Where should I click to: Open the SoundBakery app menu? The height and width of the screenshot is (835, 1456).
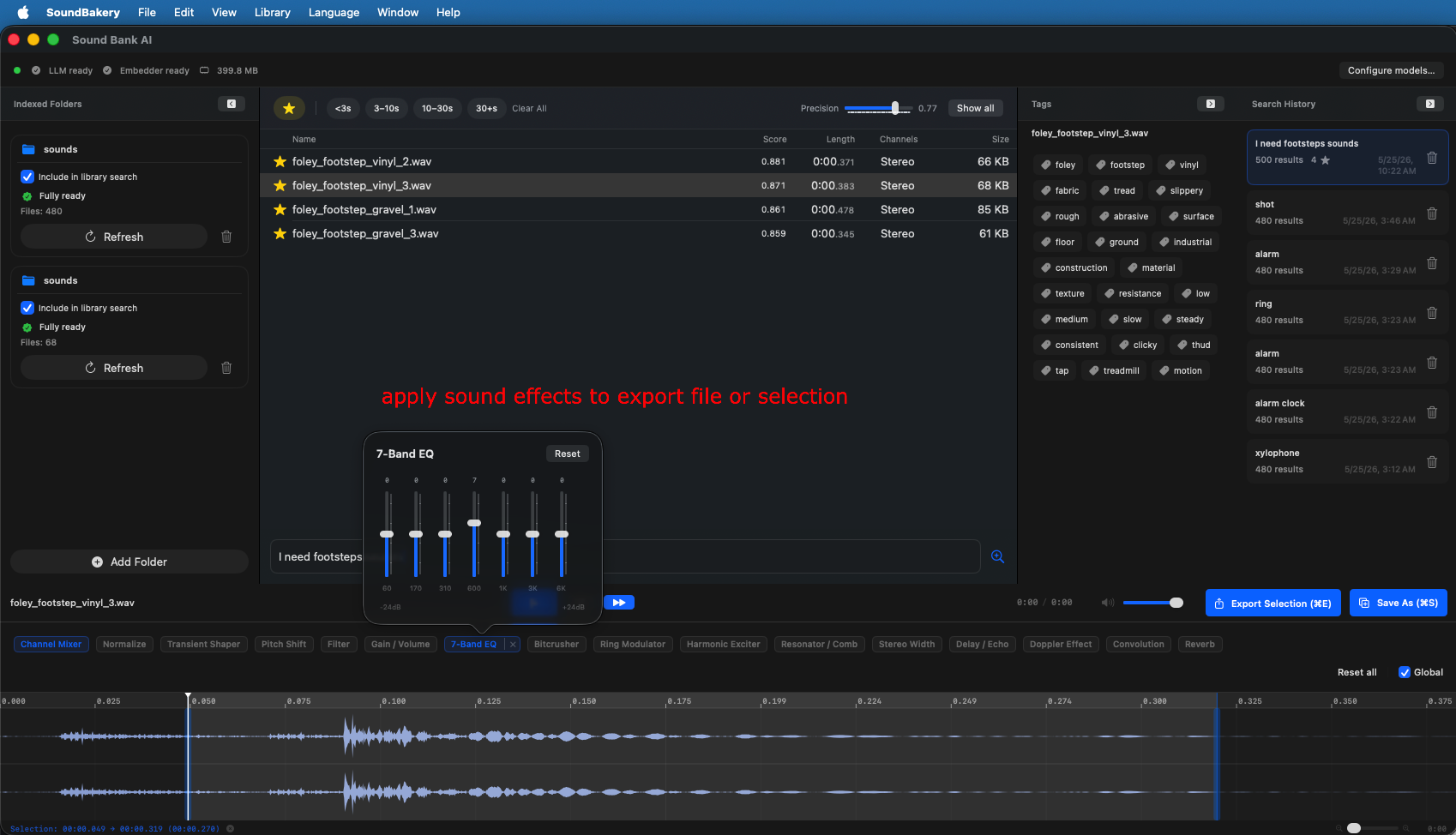pos(83,12)
